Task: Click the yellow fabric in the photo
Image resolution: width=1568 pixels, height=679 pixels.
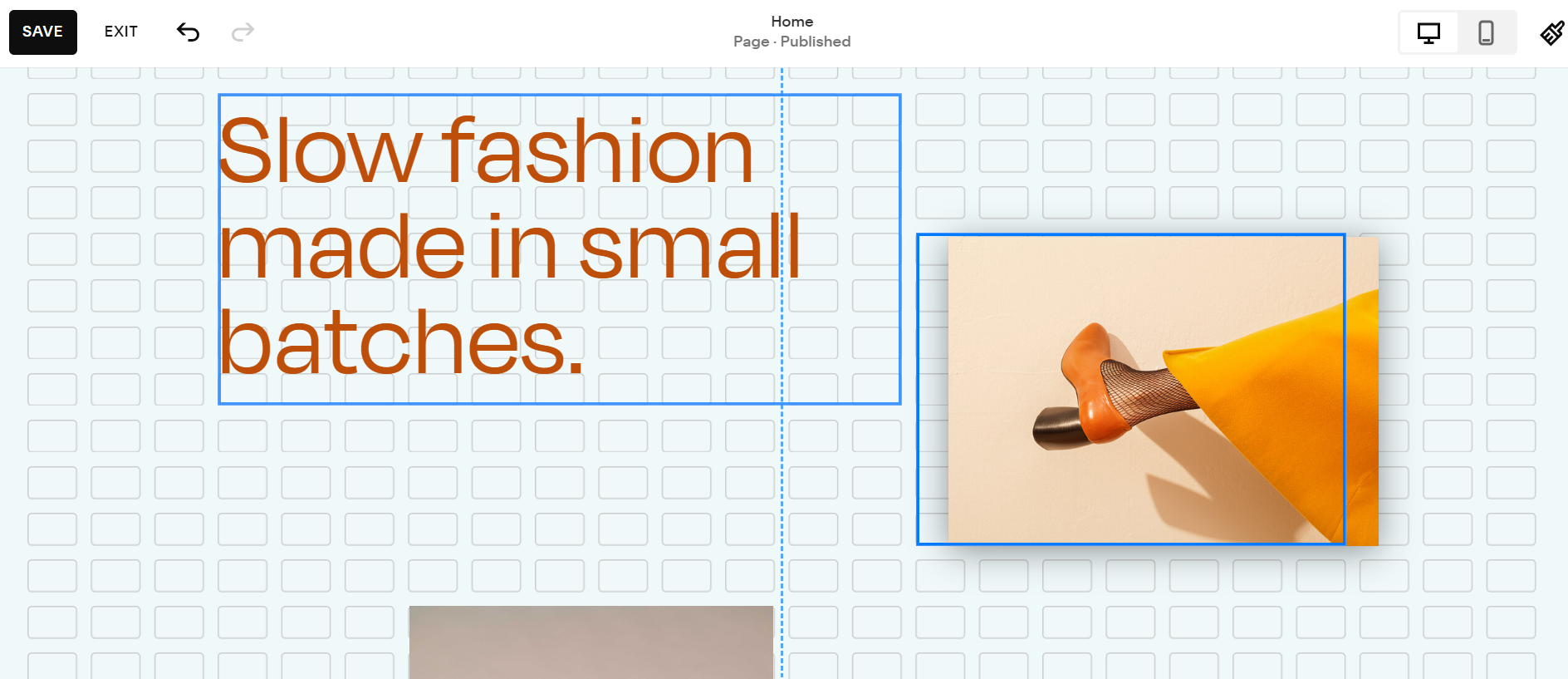Action: tap(1271, 399)
